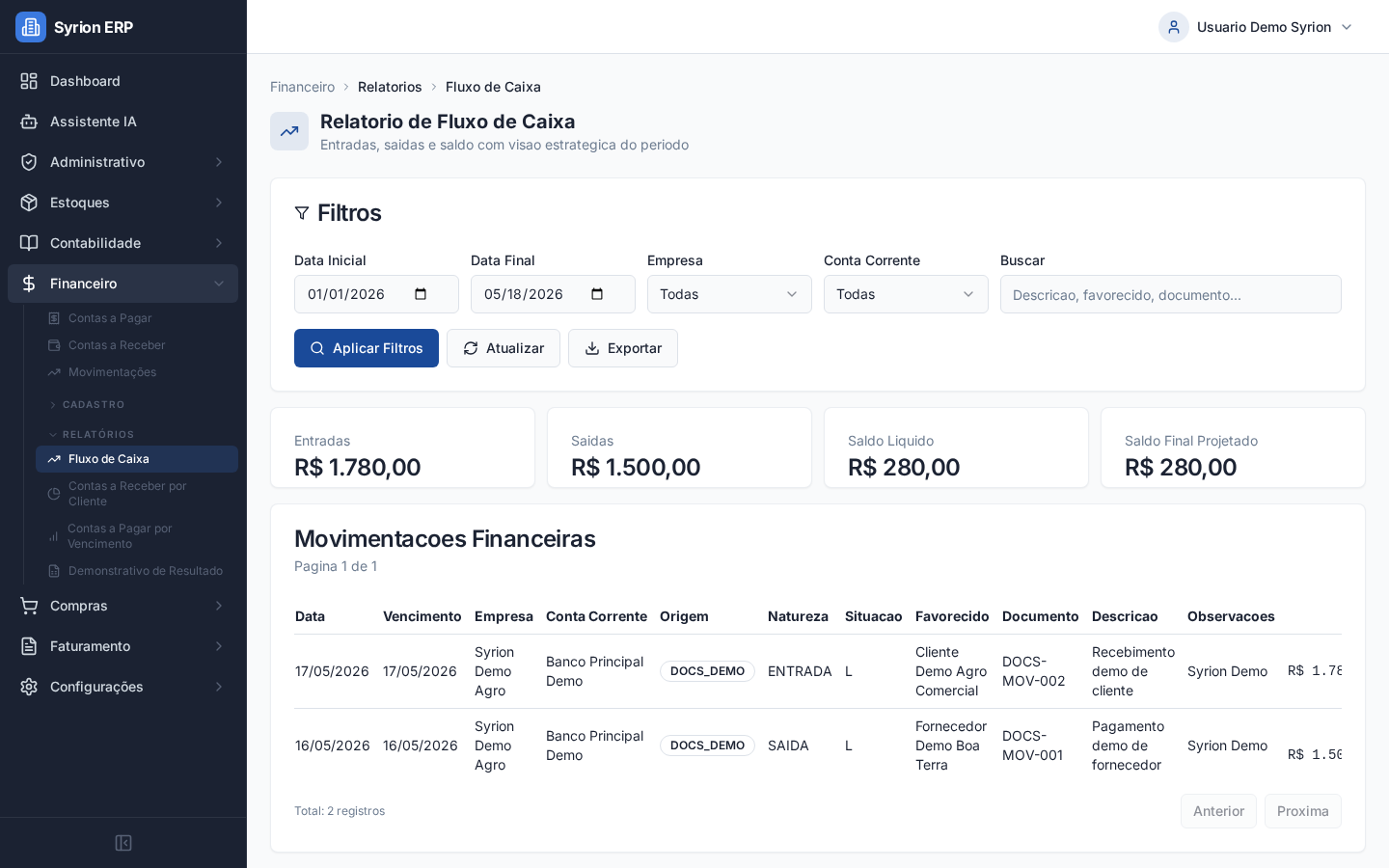Click the Contabilidade book icon
1389x868 pixels.
pos(29,243)
